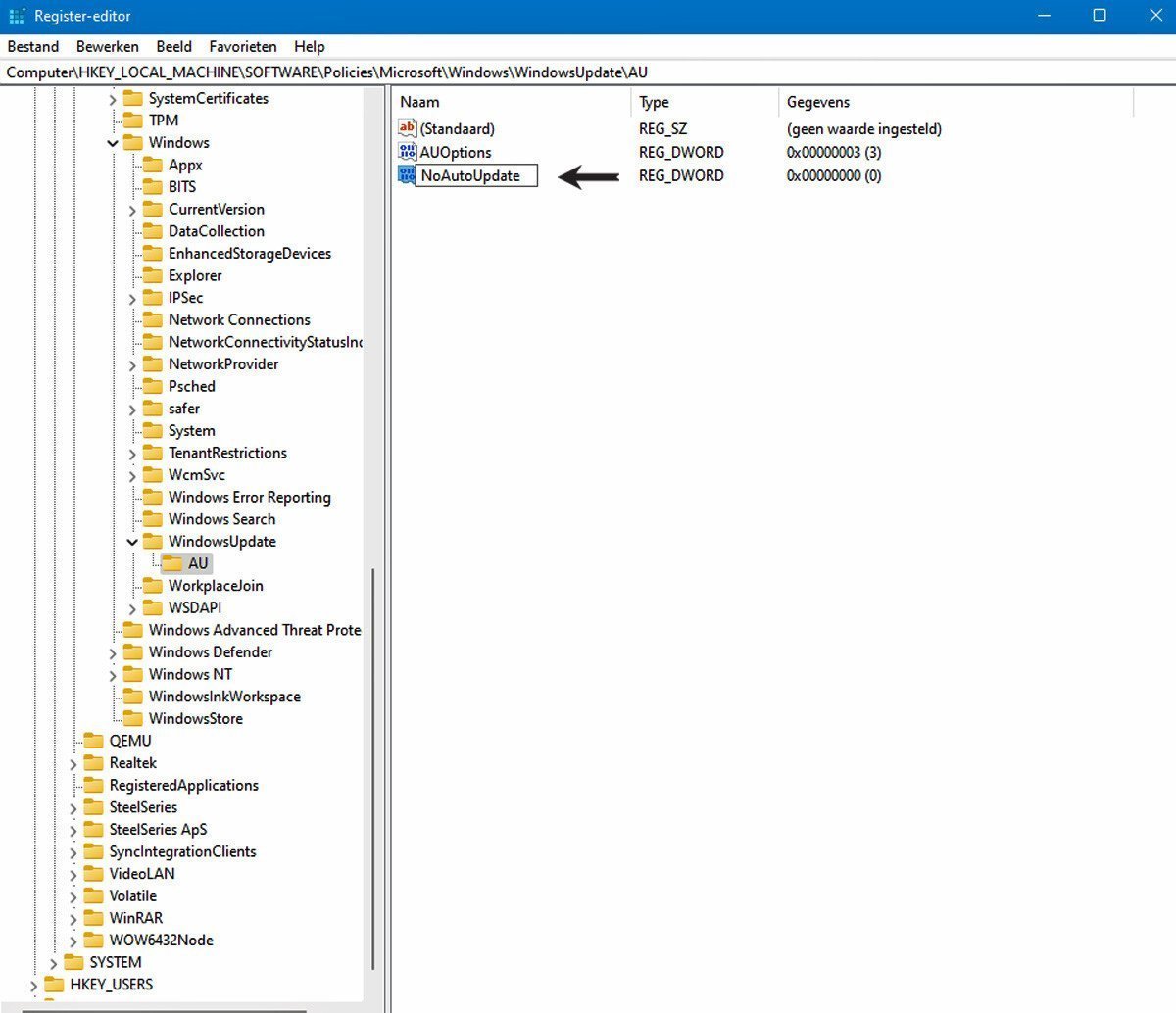Select the Network Connections folder icon
Viewport: 1176px width, 1013px height.
(x=152, y=320)
